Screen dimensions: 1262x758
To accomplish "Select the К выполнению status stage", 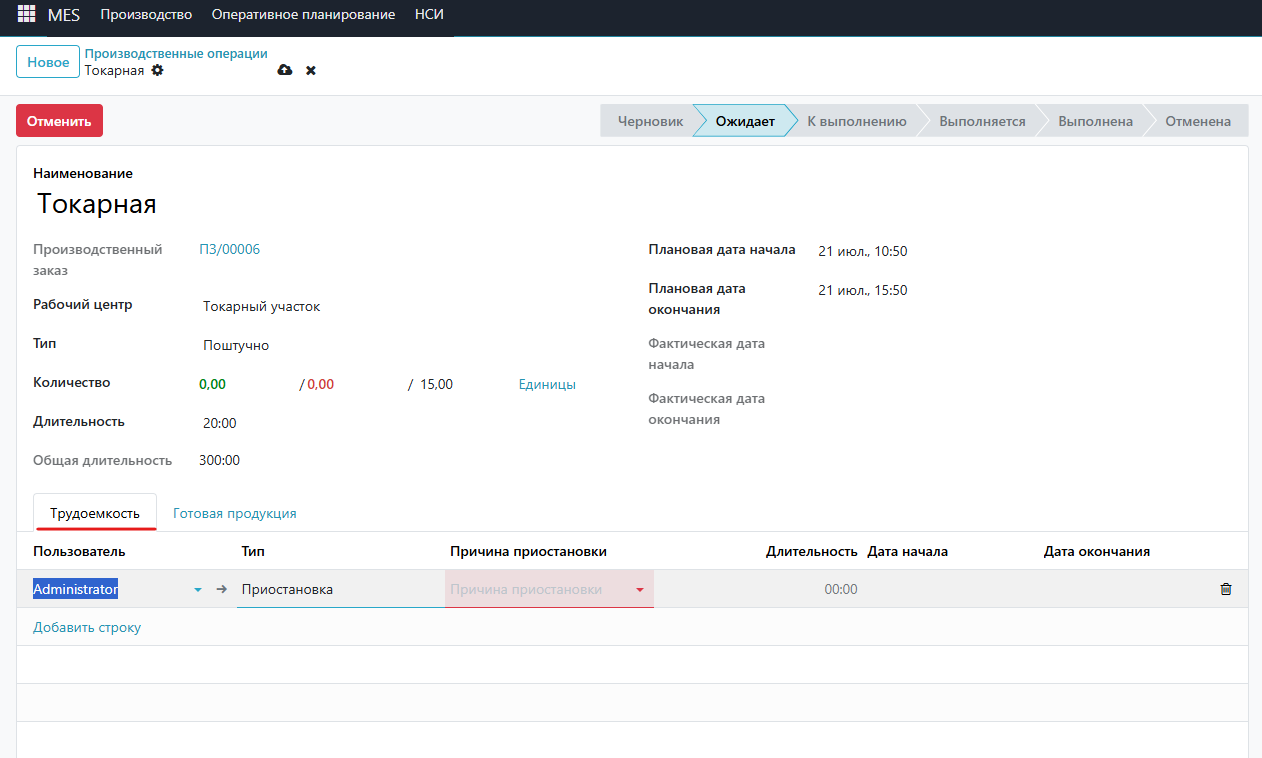I will point(857,121).
